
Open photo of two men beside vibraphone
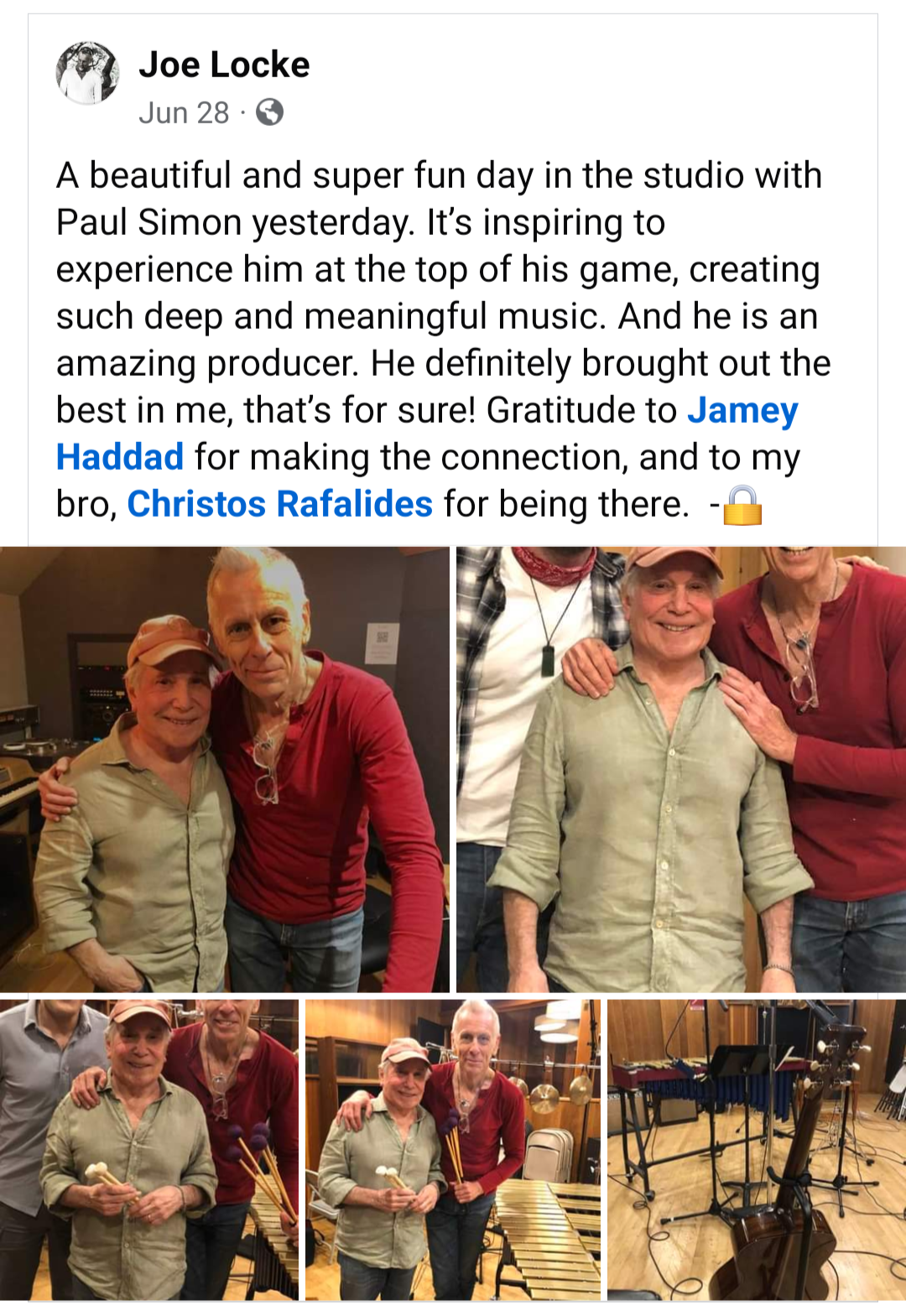point(453,1149)
